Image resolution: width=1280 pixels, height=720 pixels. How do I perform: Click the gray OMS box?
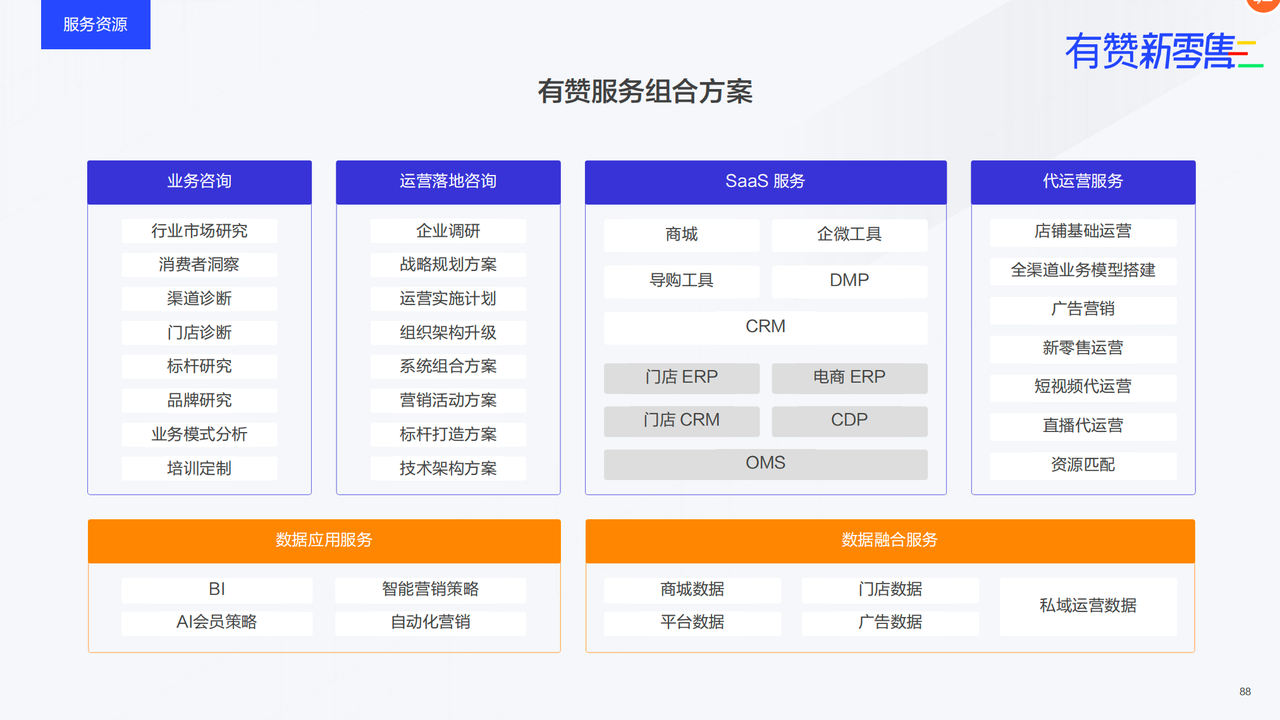(x=765, y=464)
